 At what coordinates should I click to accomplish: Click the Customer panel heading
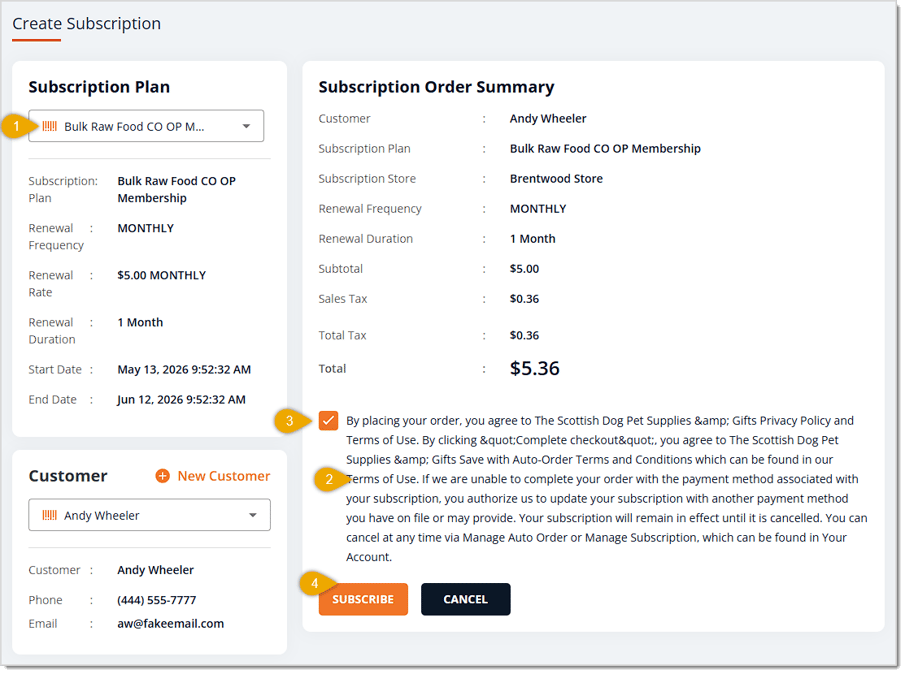(68, 476)
